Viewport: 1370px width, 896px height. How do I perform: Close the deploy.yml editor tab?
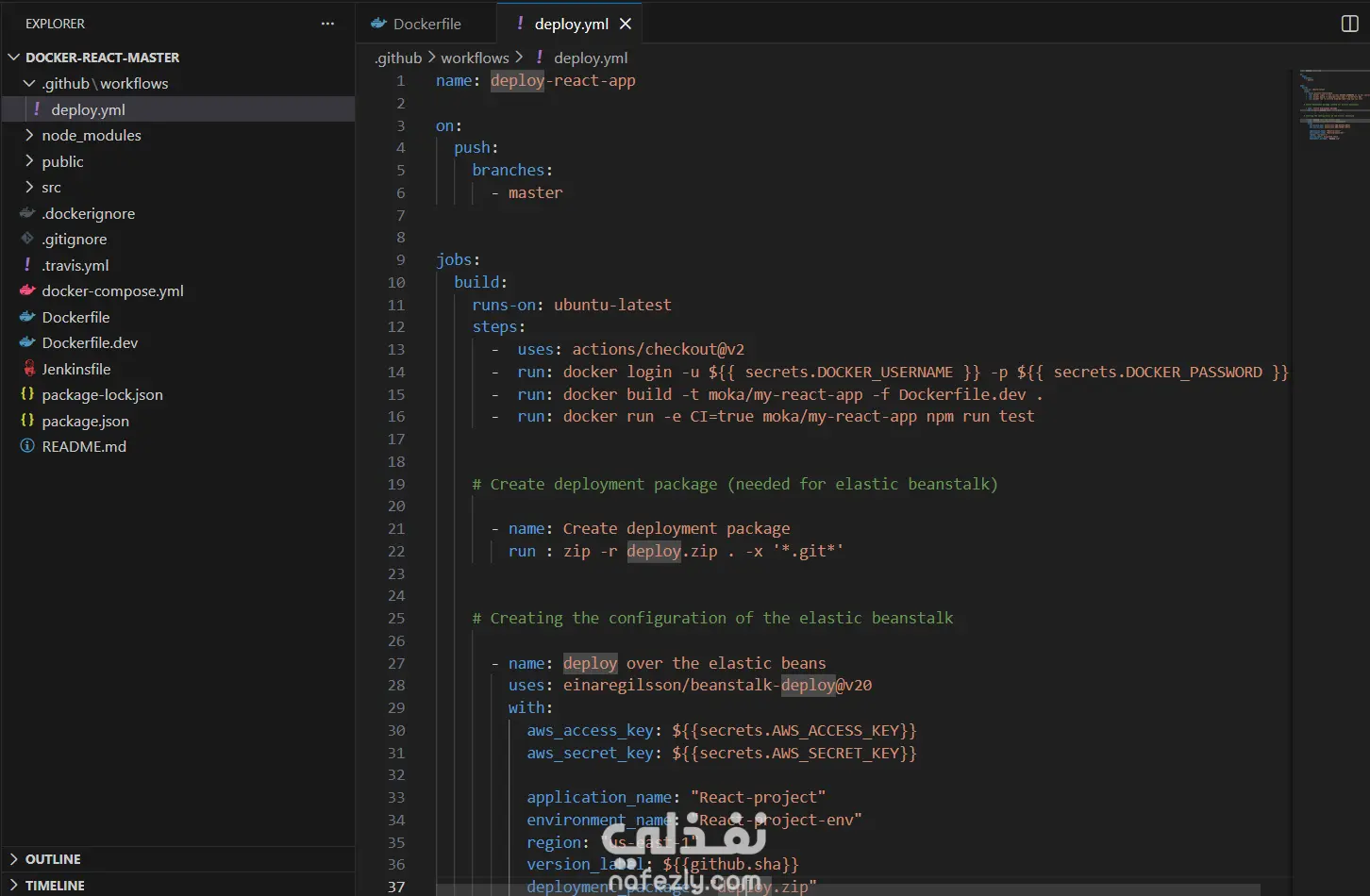coord(626,24)
